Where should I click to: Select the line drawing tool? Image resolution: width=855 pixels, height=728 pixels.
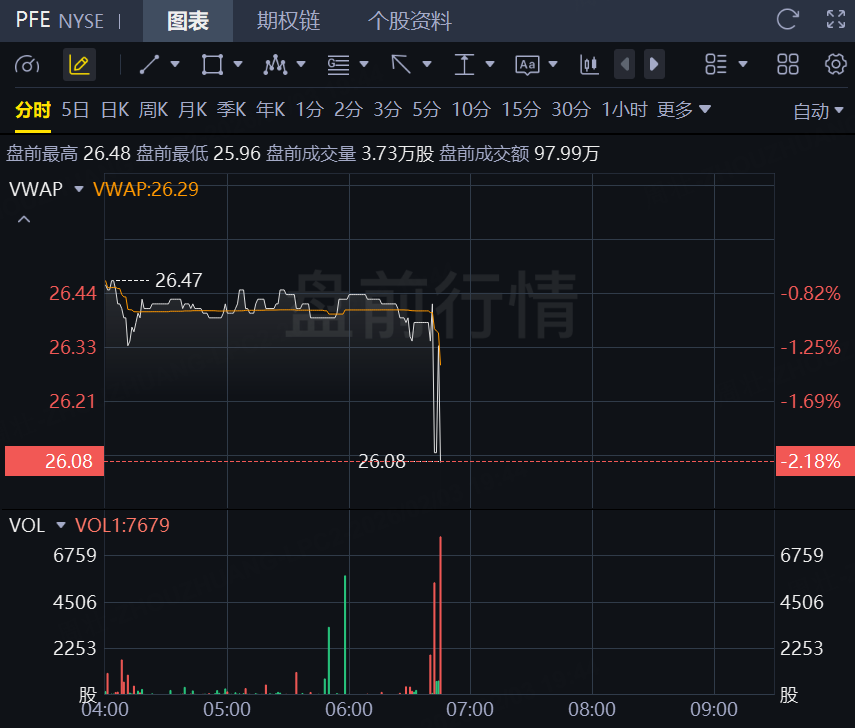[149, 64]
